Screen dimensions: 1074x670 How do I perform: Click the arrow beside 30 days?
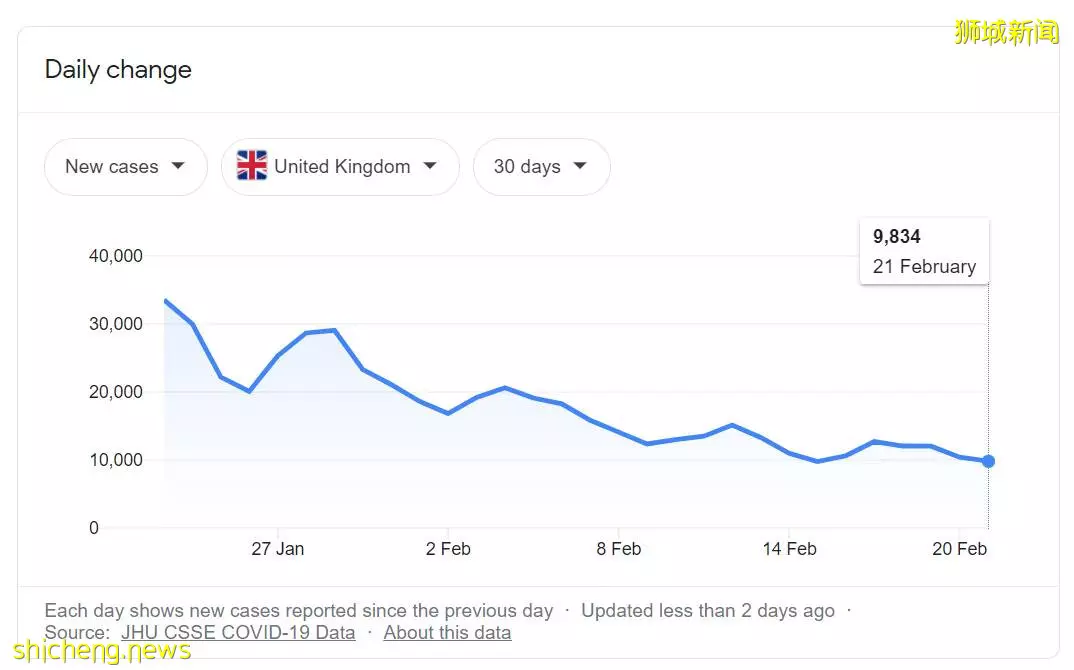[x=580, y=166]
